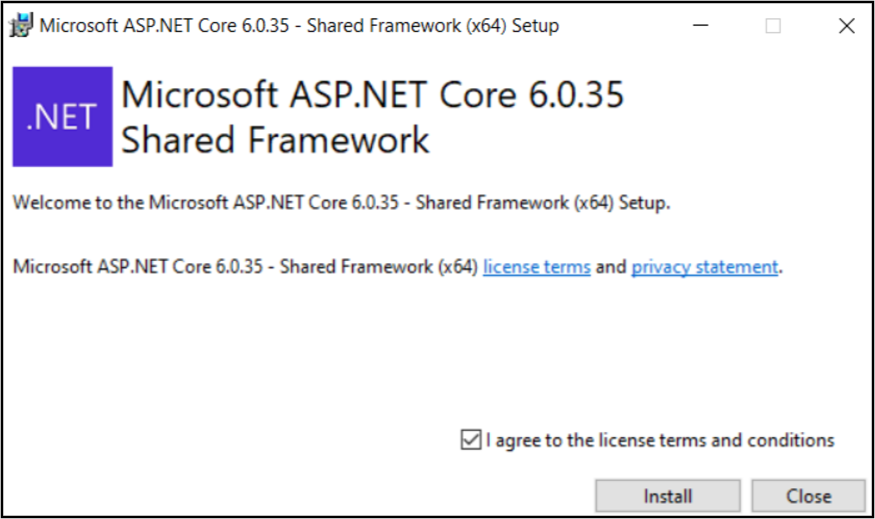Click the 'Microsoft ASP.NET Core 6.0.35' heading line
This screenshot has width=875, height=519.
point(372,95)
